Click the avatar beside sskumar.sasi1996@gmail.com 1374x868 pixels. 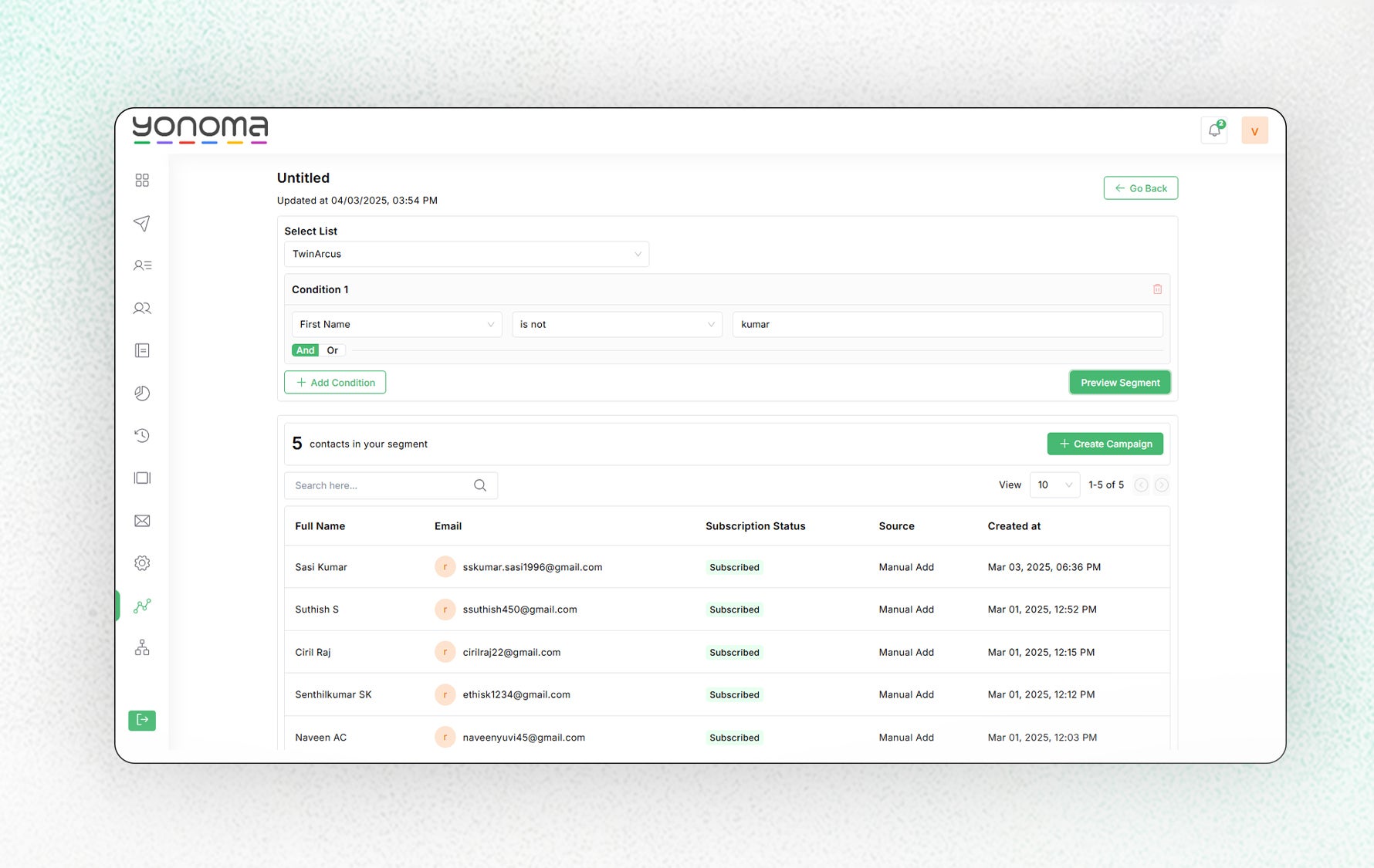[445, 567]
